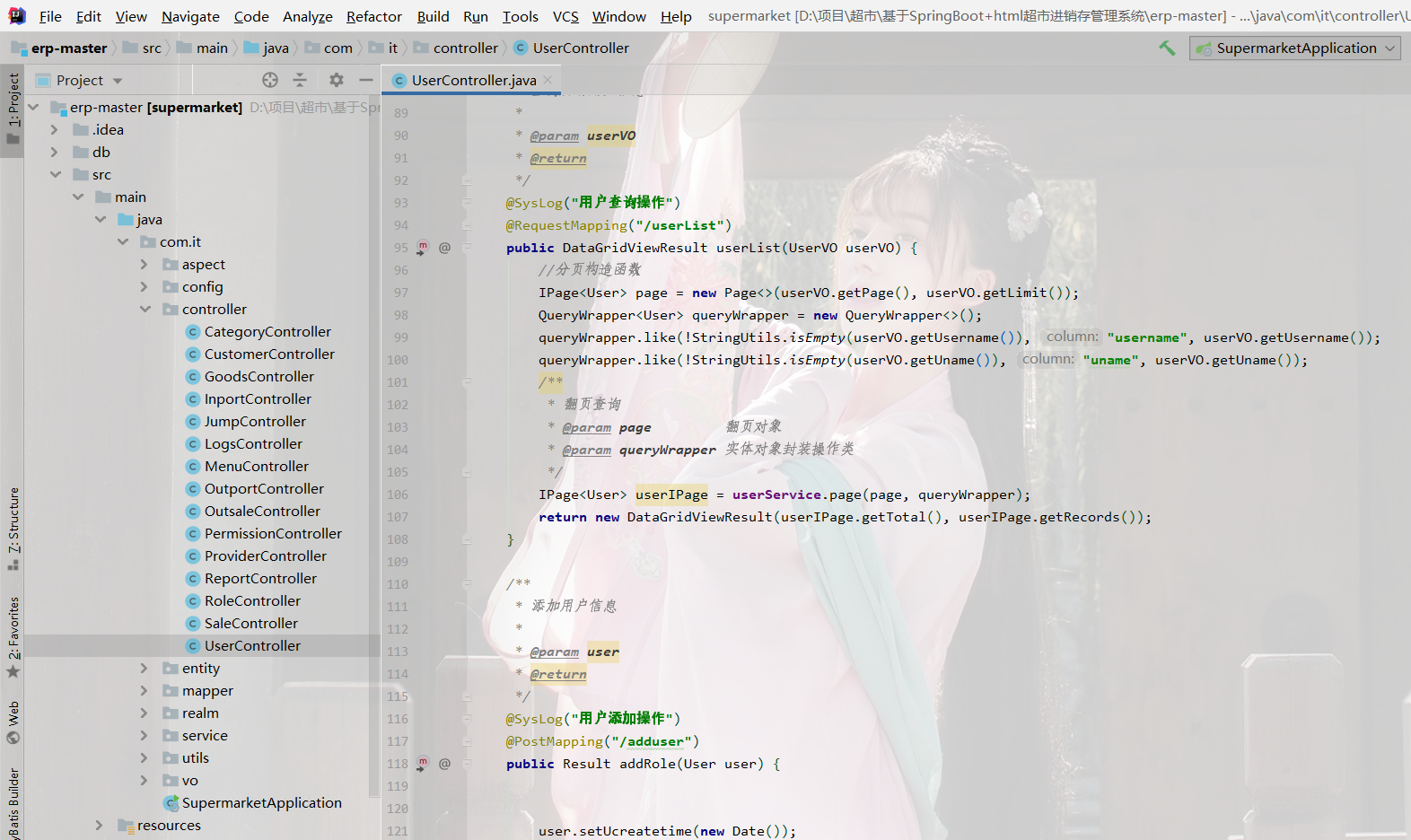Toggle the Z: Structure tool window button

[x=13, y=529]
